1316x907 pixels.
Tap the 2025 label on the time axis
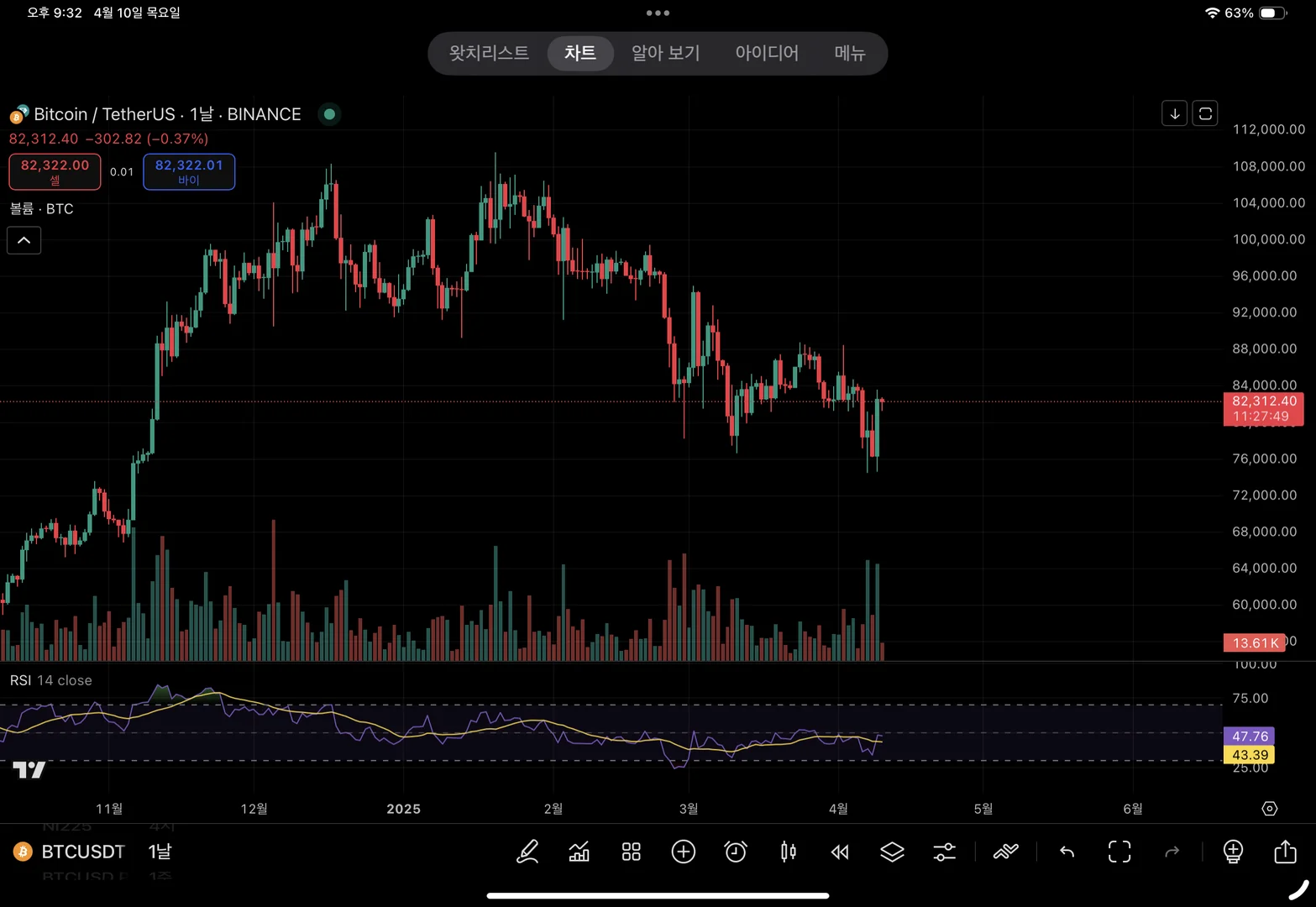[x=403, y=809]
